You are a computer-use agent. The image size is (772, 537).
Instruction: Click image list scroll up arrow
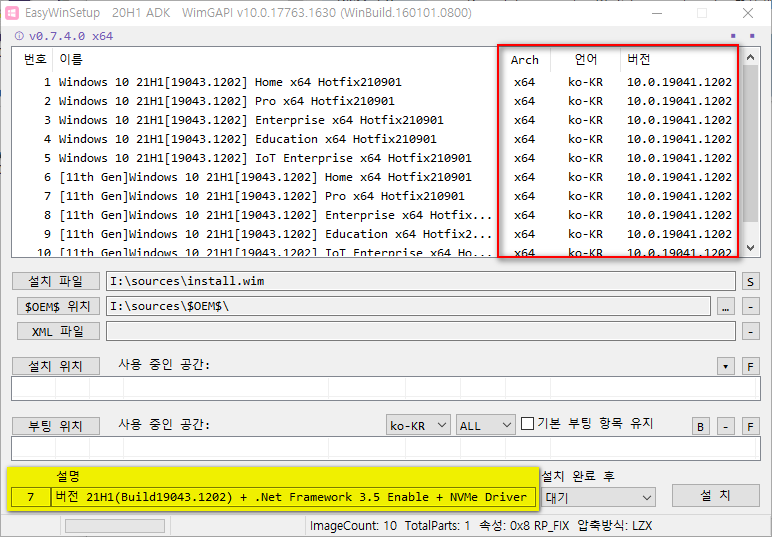pyautogui.click(x=750, y=57)
